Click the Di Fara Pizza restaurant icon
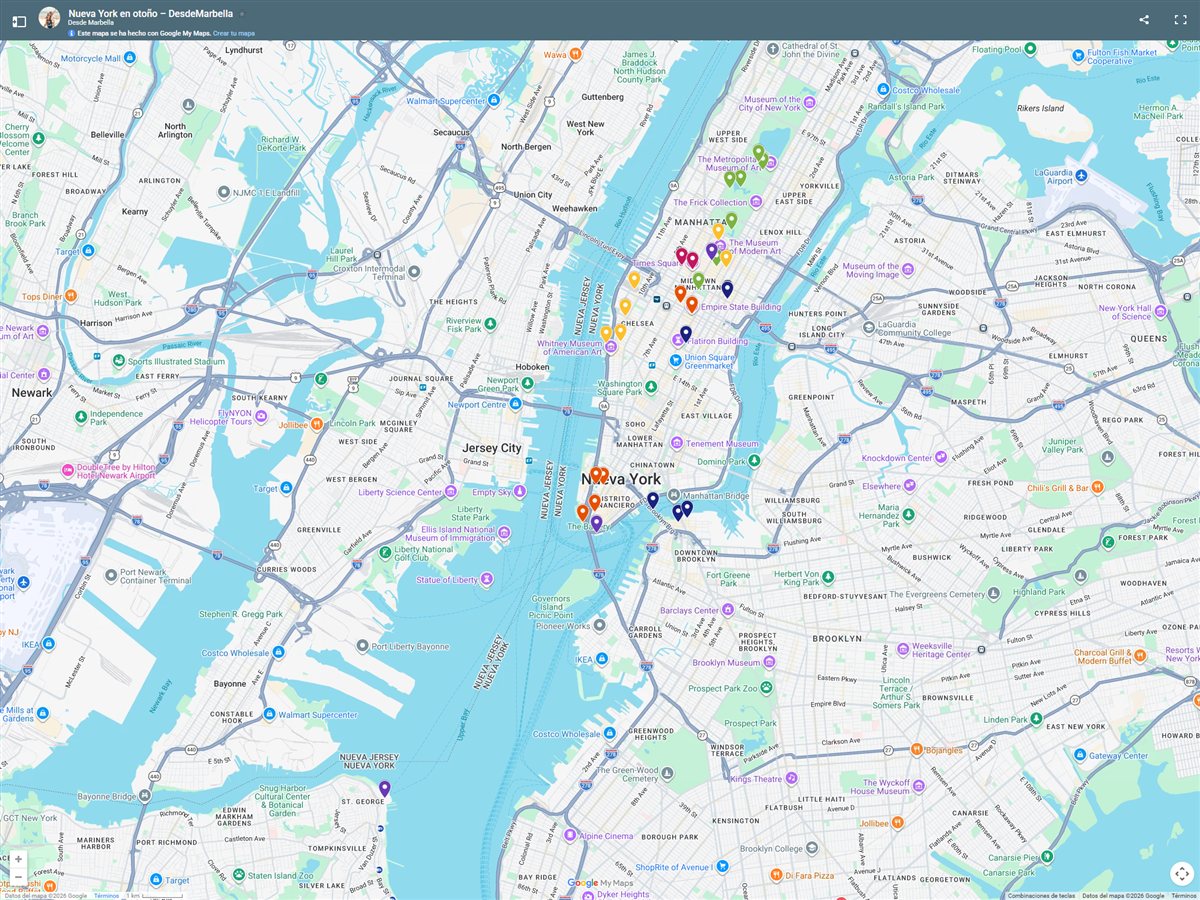1200x900 pixels. [x=776, y=875]
